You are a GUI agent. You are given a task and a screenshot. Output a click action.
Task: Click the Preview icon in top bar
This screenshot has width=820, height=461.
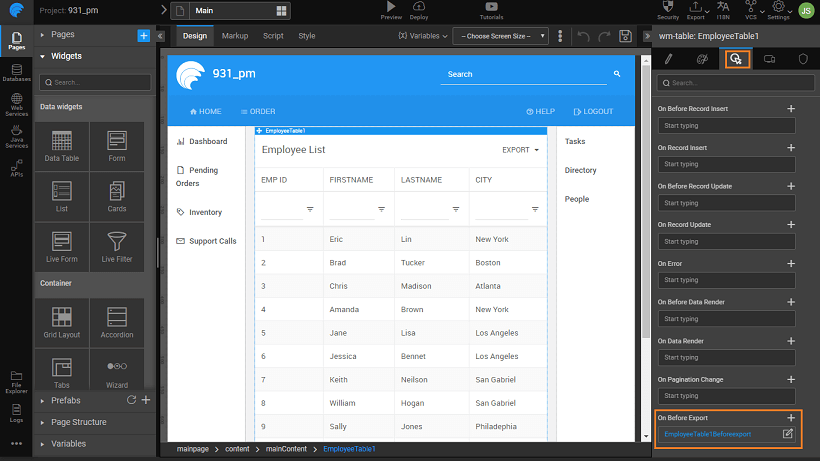point(391,11)
